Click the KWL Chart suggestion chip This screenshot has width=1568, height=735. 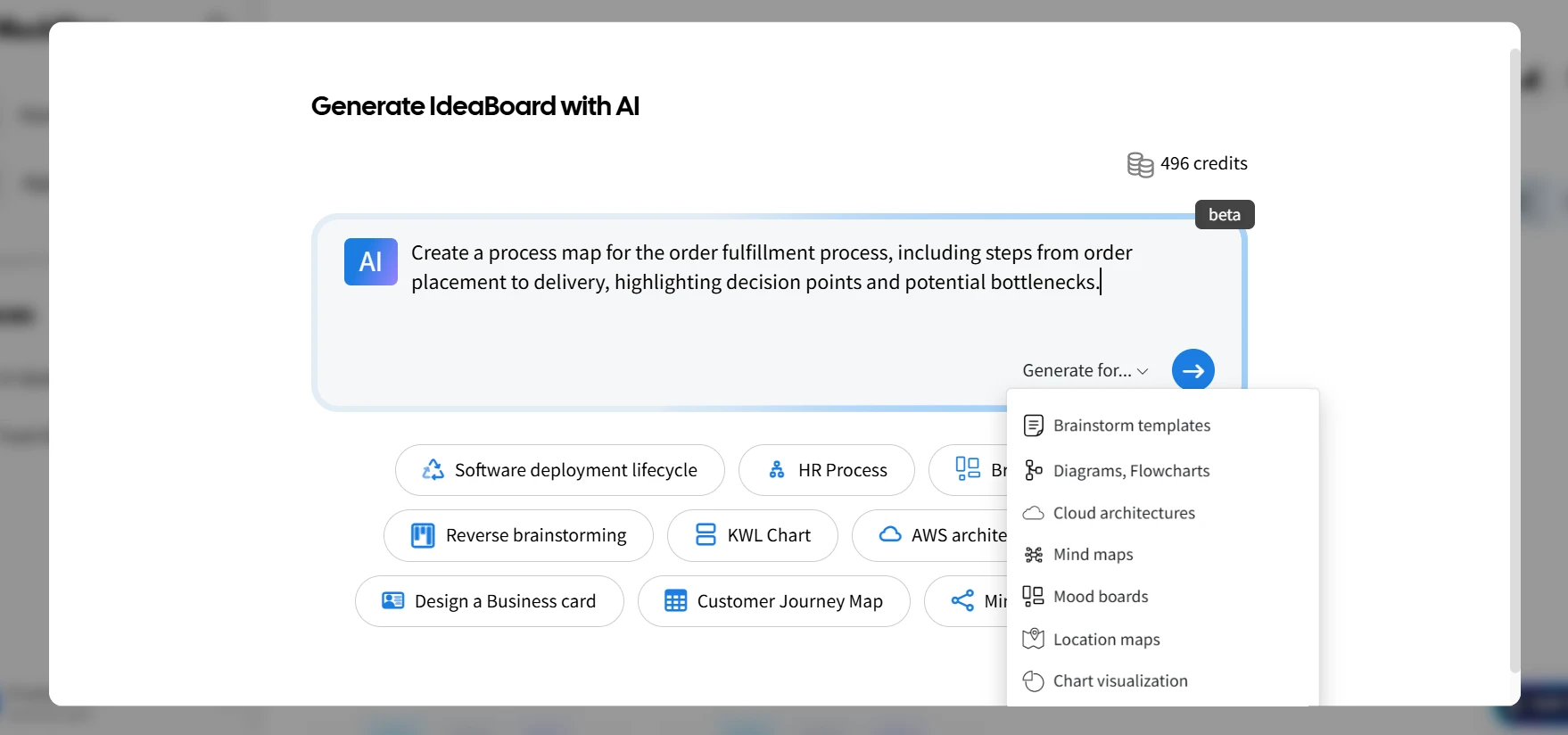coord(752,535)
